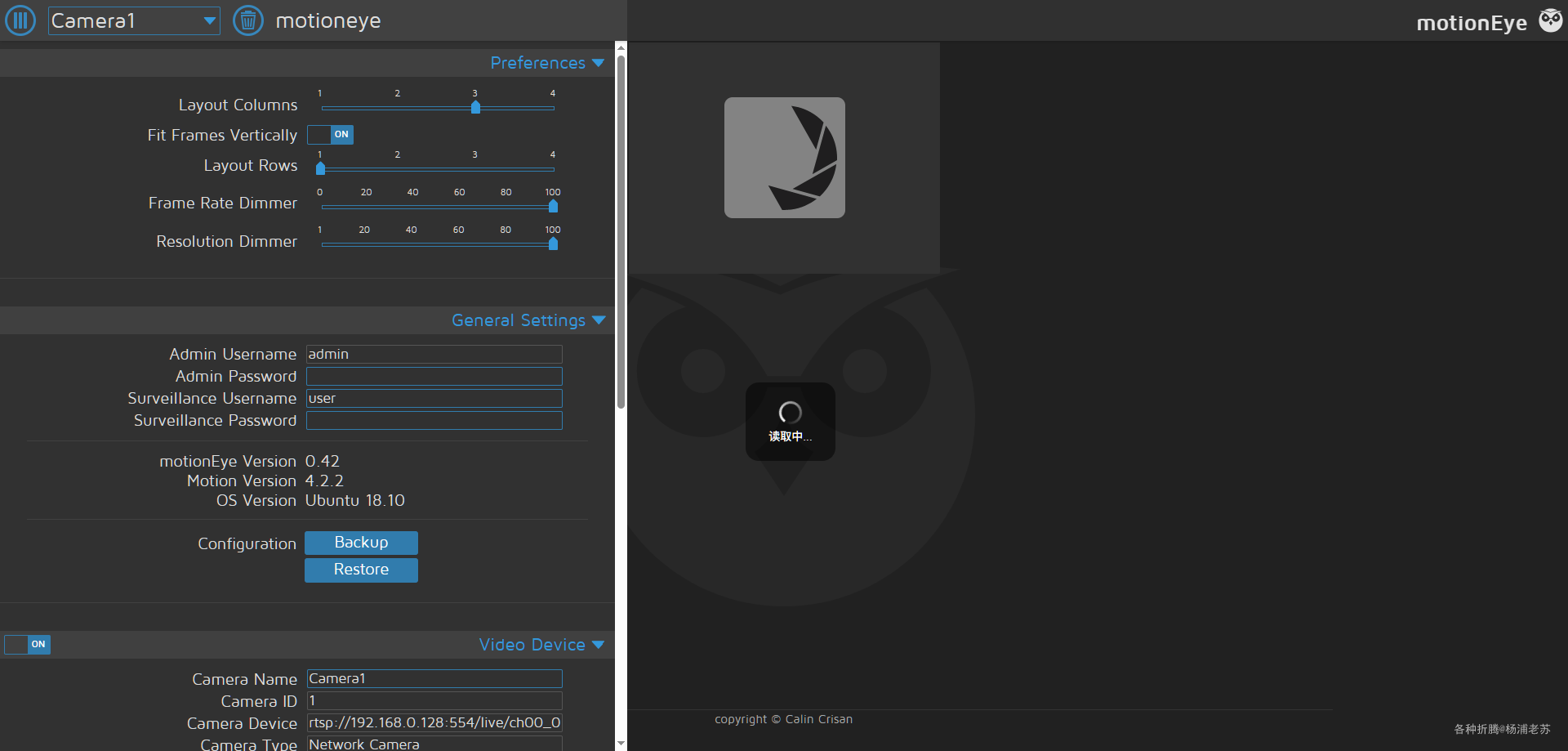
Task: Click the Restore configuration button
Action: (x=361, y=570)
